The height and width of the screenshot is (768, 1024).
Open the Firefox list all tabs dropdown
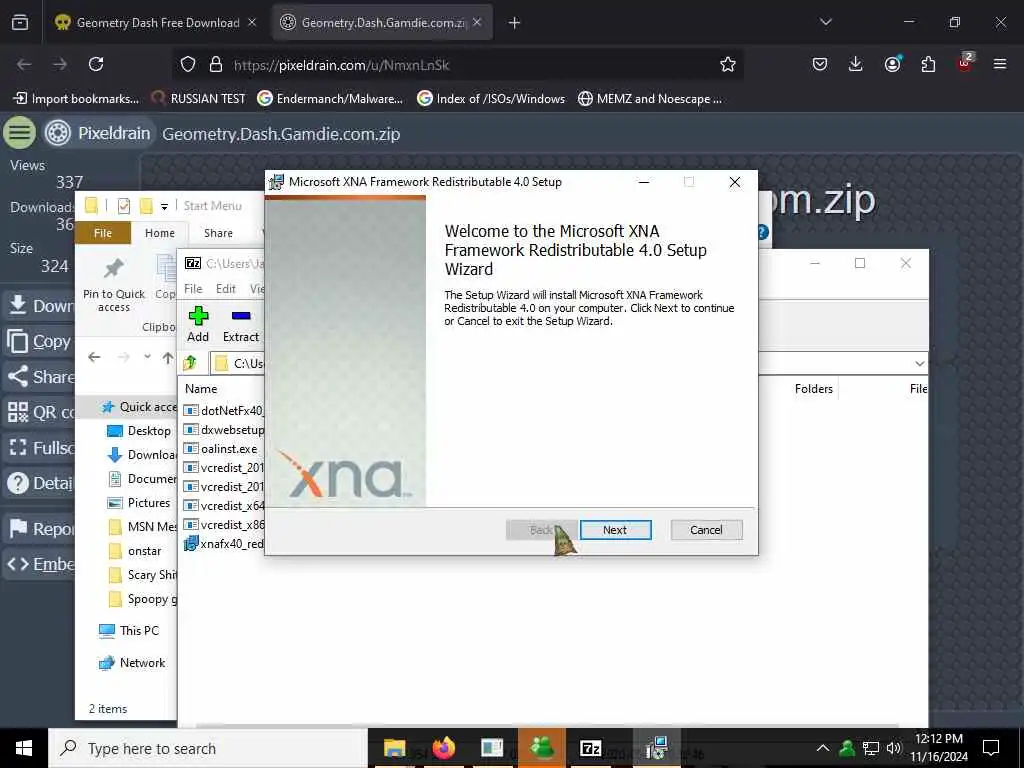click(825, 22)
